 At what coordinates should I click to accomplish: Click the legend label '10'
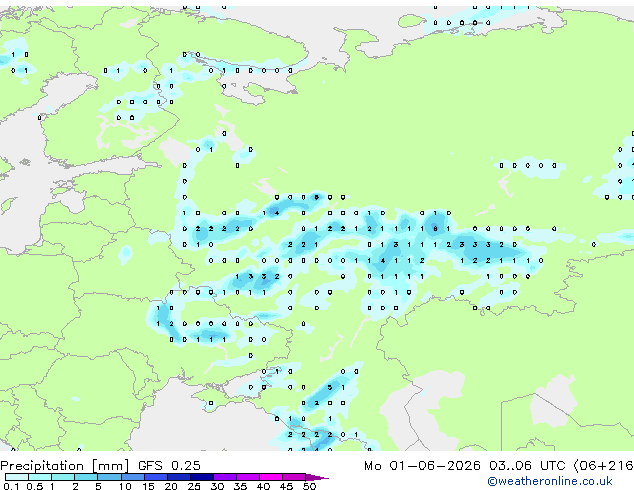(125, 486)
